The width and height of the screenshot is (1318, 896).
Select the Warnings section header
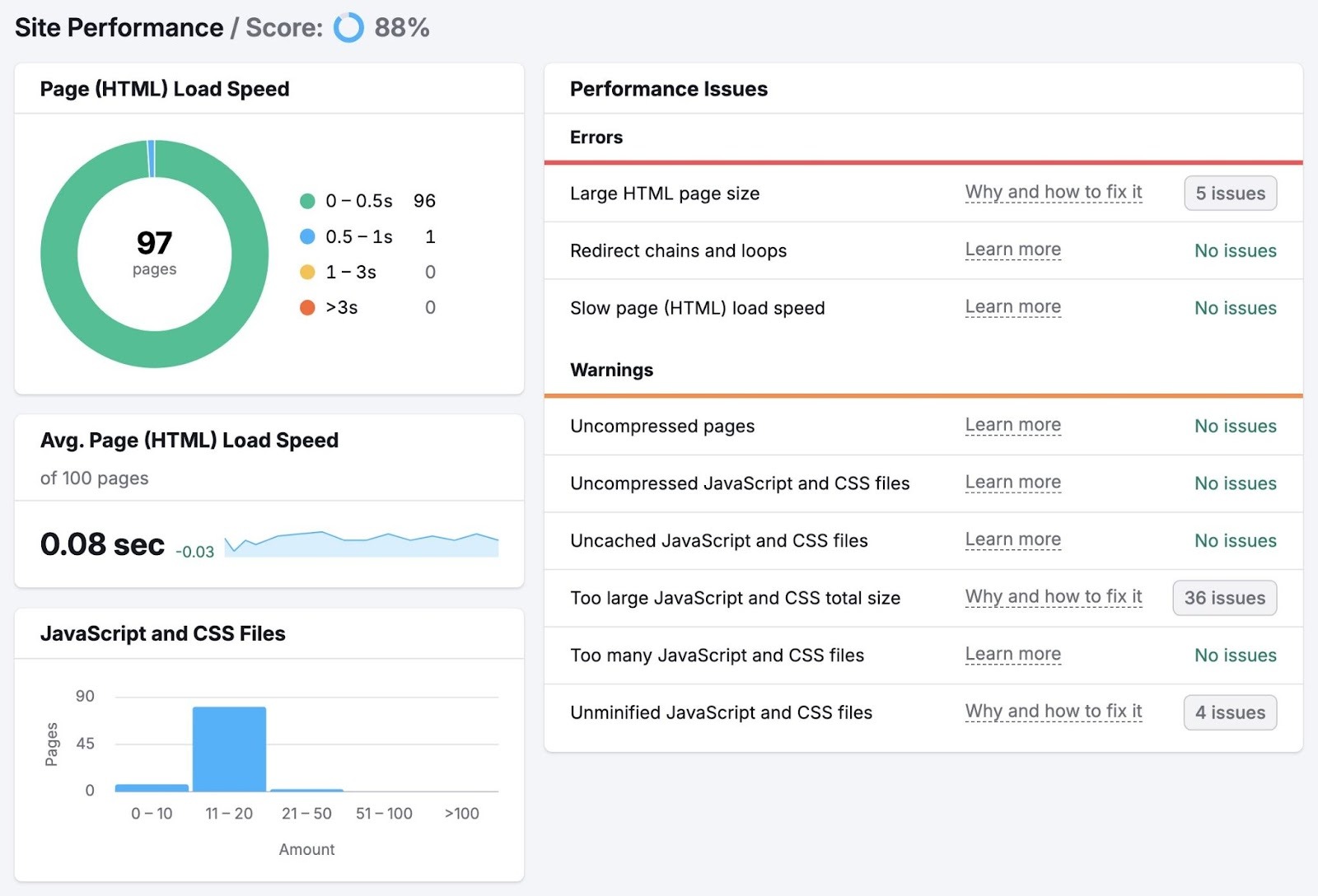[611, 370]
